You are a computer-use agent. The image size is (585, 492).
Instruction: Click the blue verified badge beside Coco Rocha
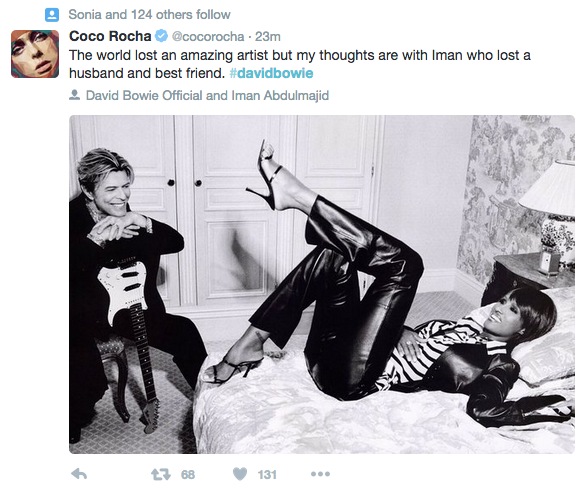coord(161,36)
